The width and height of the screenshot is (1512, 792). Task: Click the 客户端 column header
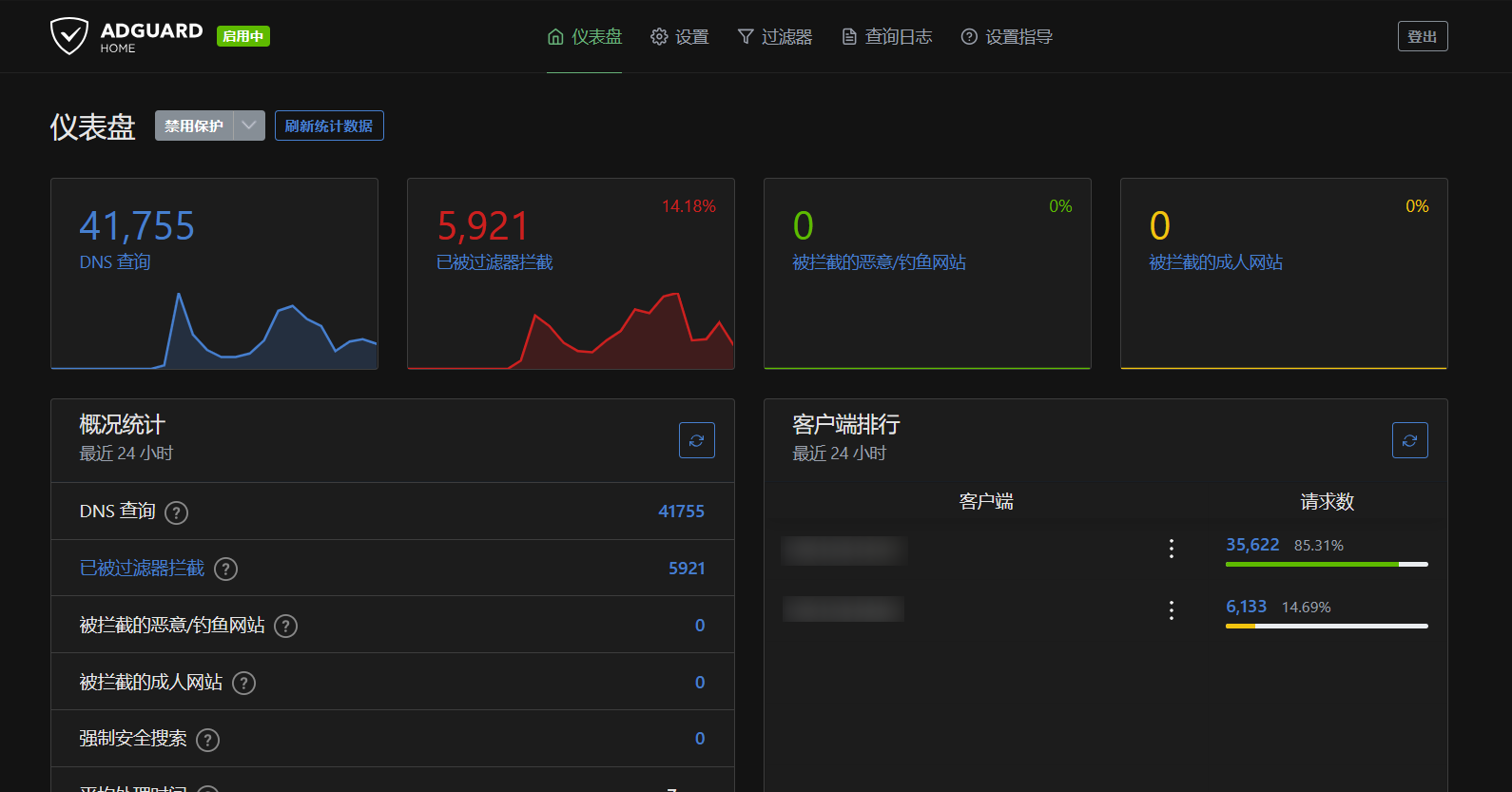click(x=986, y=502)
